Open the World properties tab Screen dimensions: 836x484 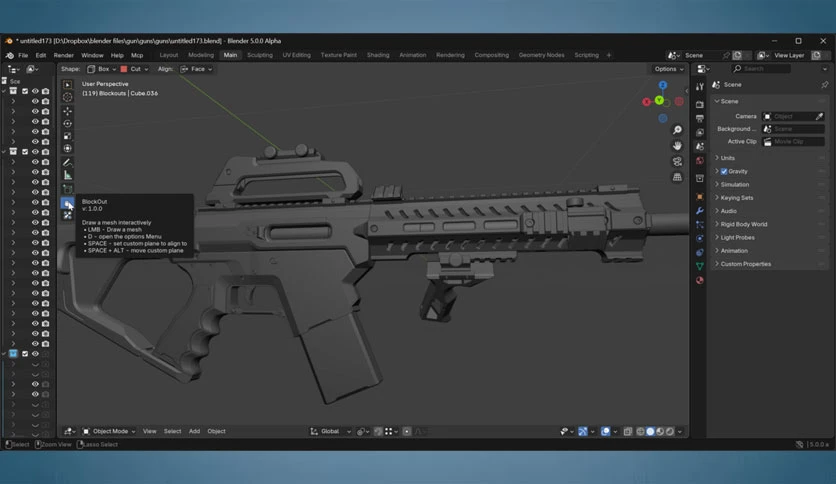click(700, 160)
